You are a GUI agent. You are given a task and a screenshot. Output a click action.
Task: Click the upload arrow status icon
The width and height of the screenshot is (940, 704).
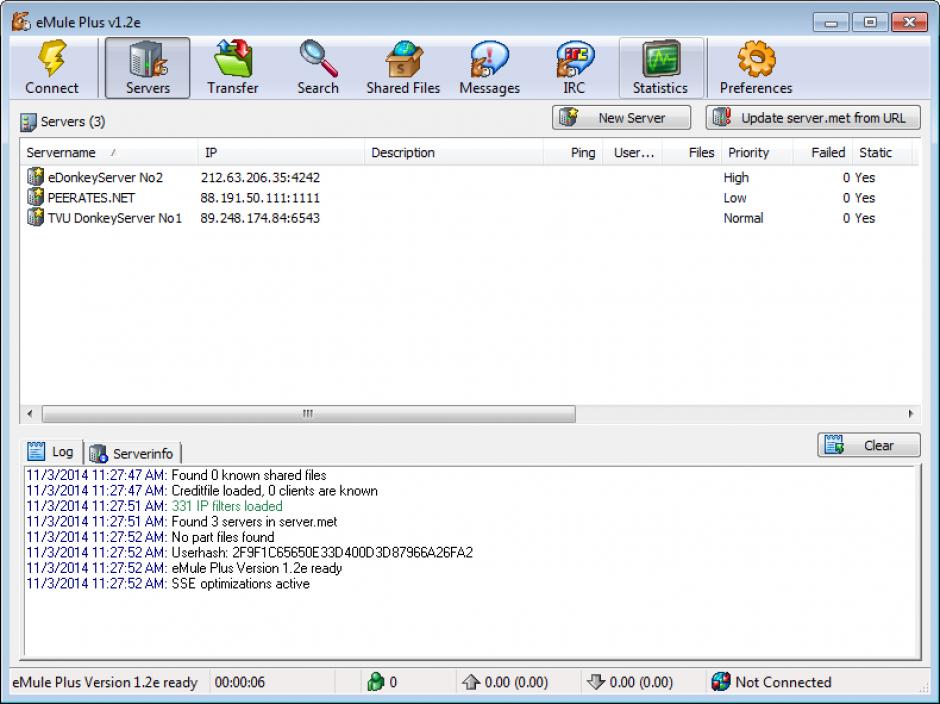pyautogui.click(x=471, y=682)
